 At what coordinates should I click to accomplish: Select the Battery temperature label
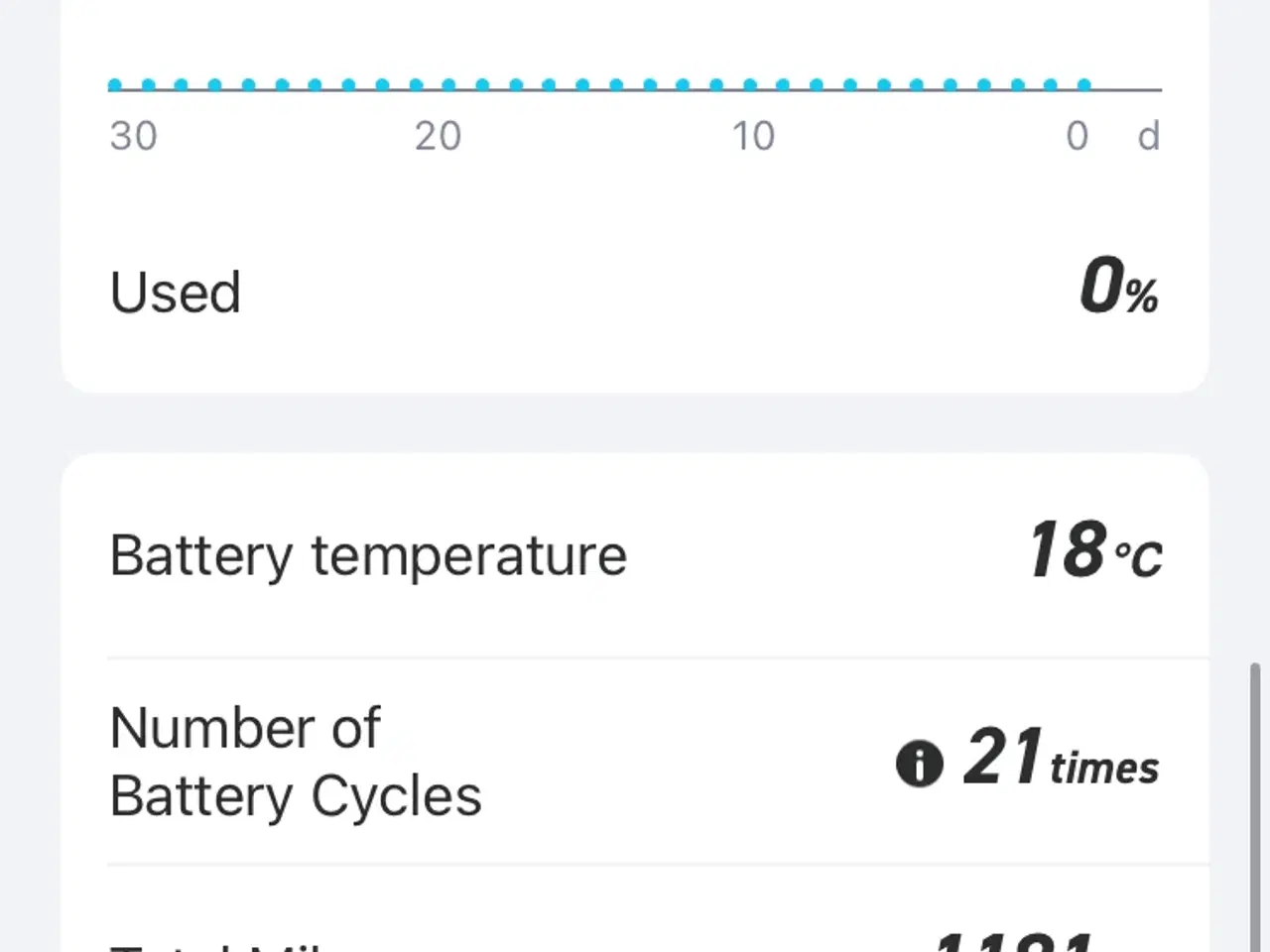point(368,555)
